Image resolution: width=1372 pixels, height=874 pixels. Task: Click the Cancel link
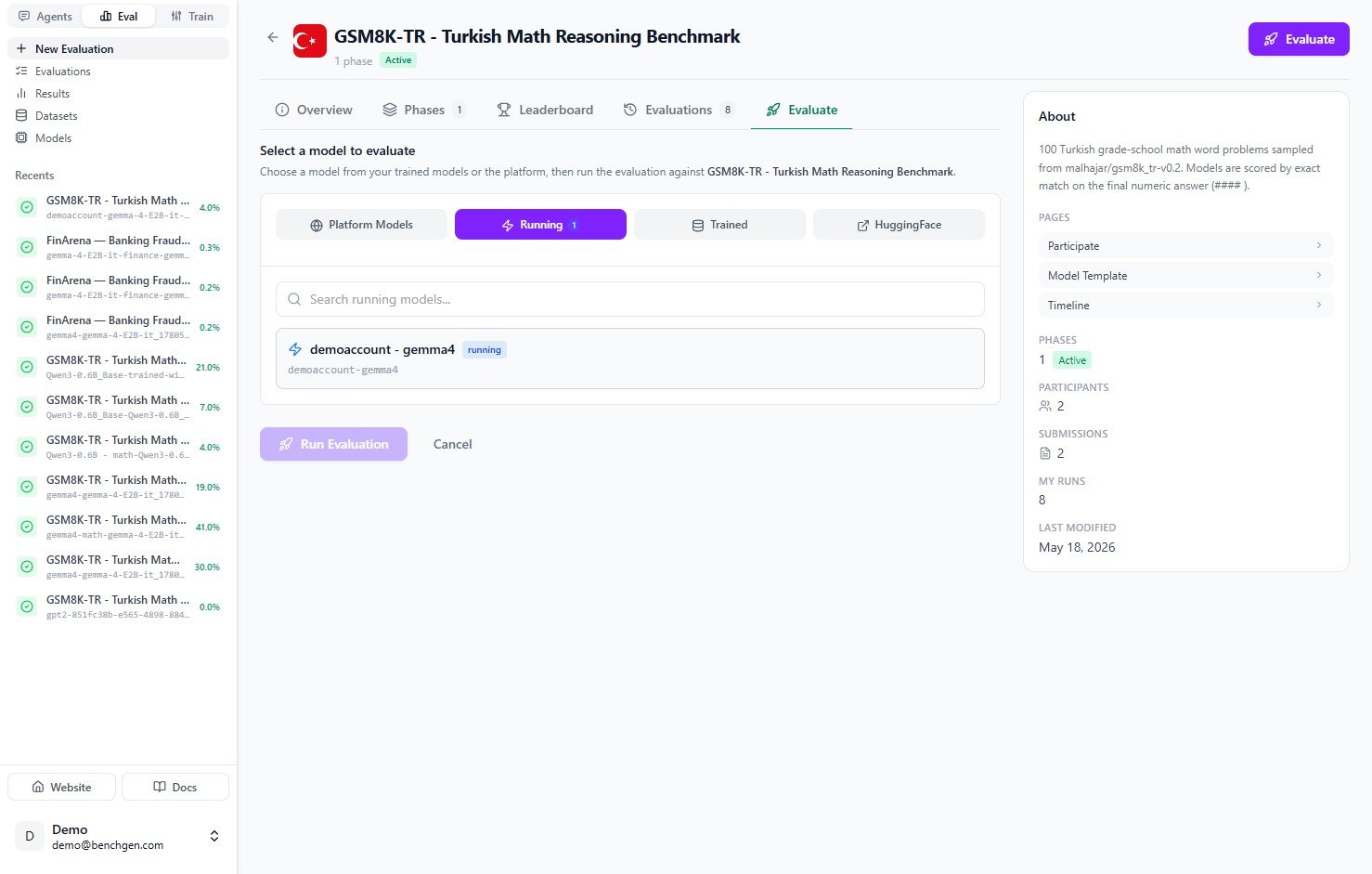(453, 444)
